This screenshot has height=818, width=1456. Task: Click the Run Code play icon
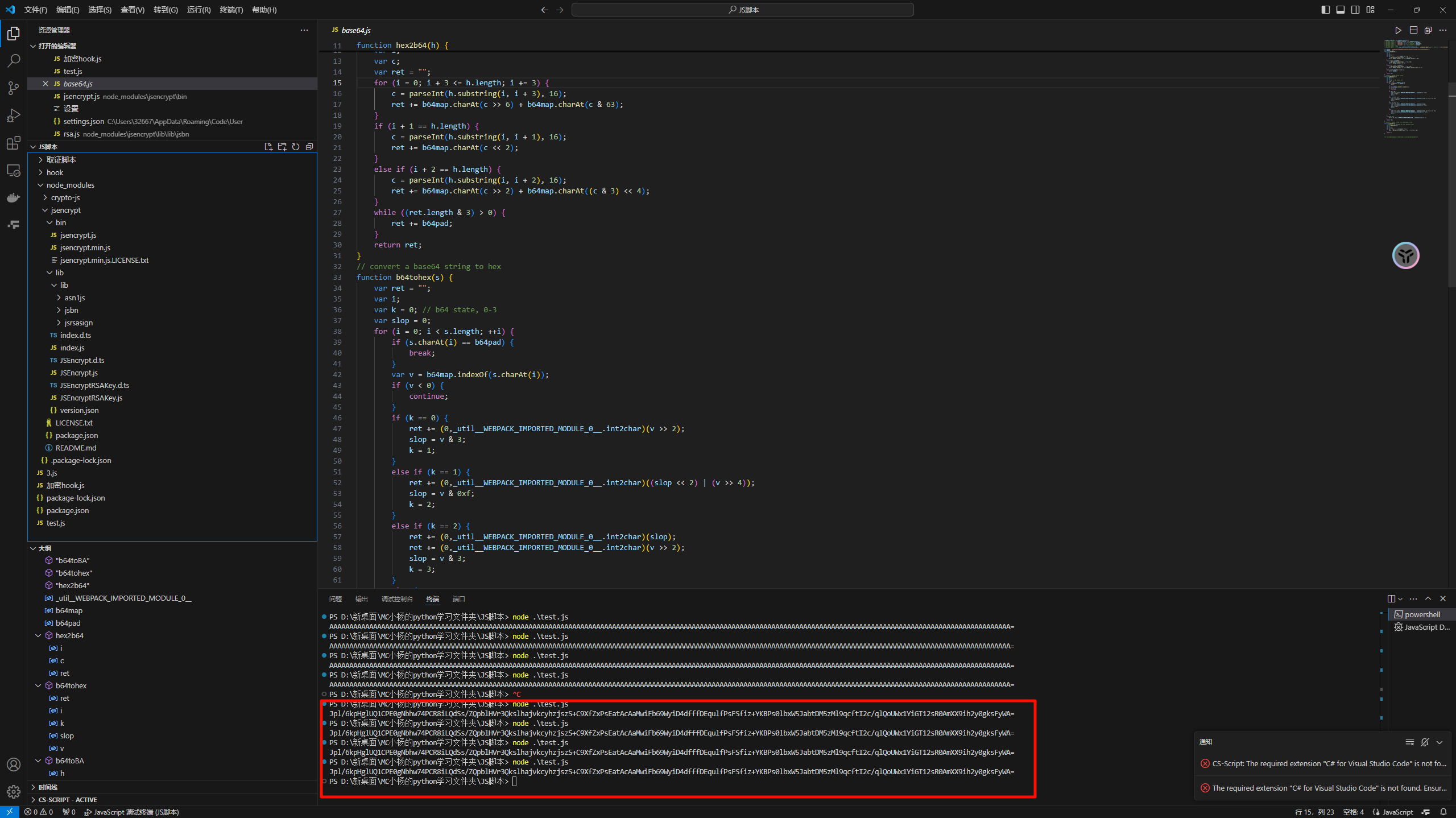1398,30
